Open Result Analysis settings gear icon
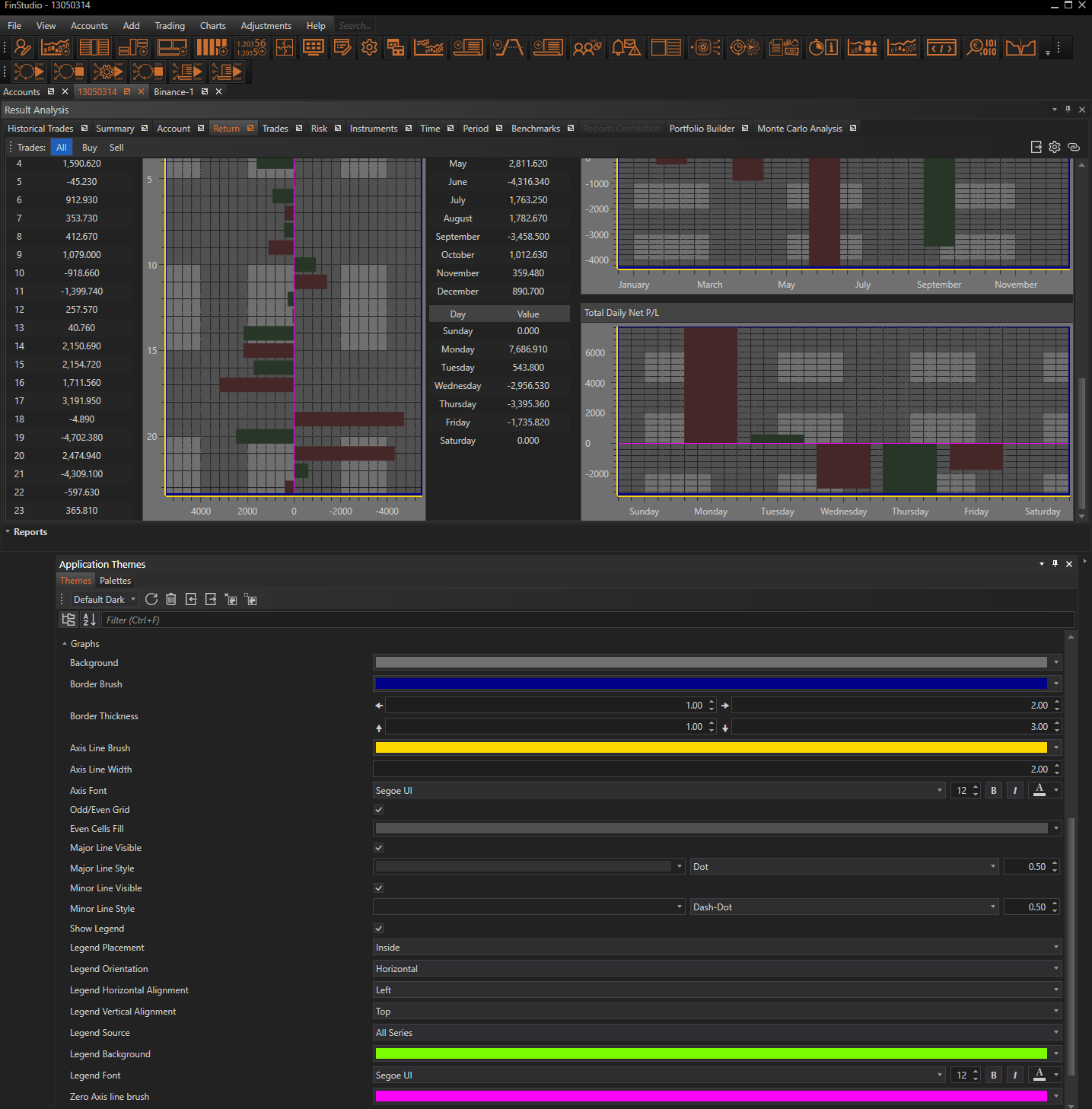The height and width of the screenshot is (1109, 1092). point(1054,147)
